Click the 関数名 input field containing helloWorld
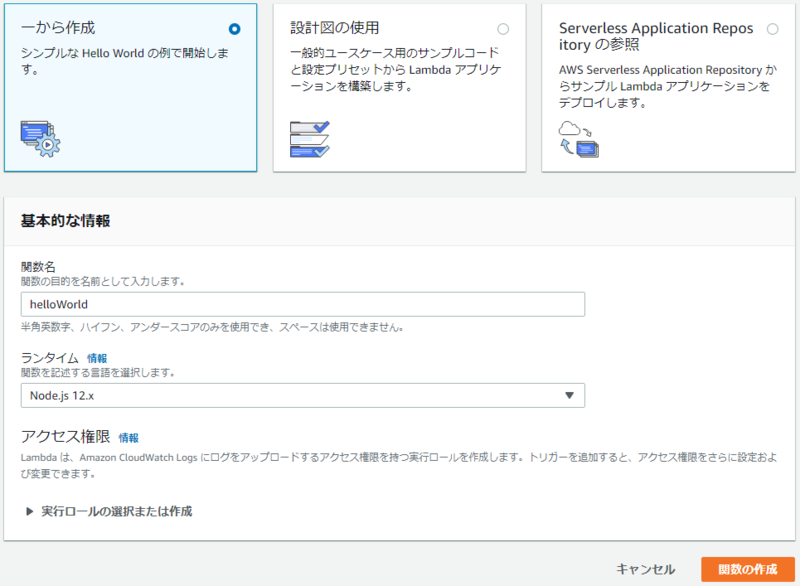 click(303, 304)
